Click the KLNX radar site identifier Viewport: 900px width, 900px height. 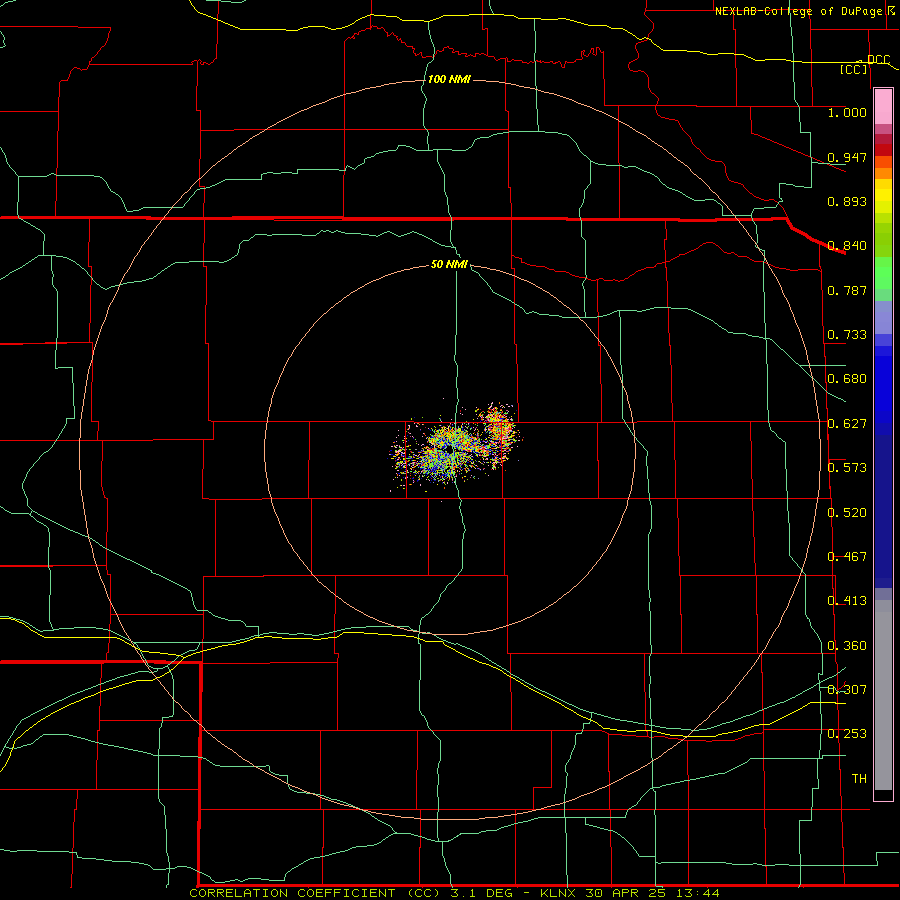point(559,893)
